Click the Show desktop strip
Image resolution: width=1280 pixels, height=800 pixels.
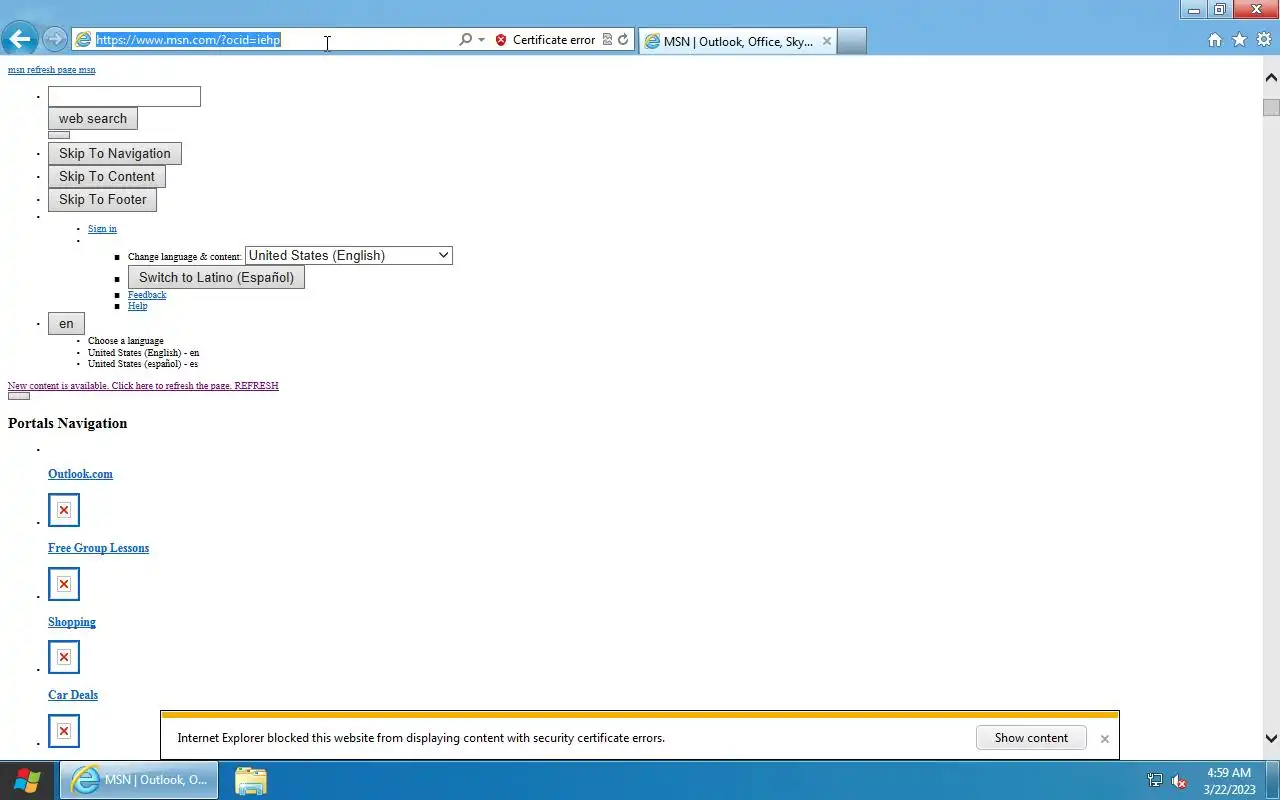(x=1273, y=781)
